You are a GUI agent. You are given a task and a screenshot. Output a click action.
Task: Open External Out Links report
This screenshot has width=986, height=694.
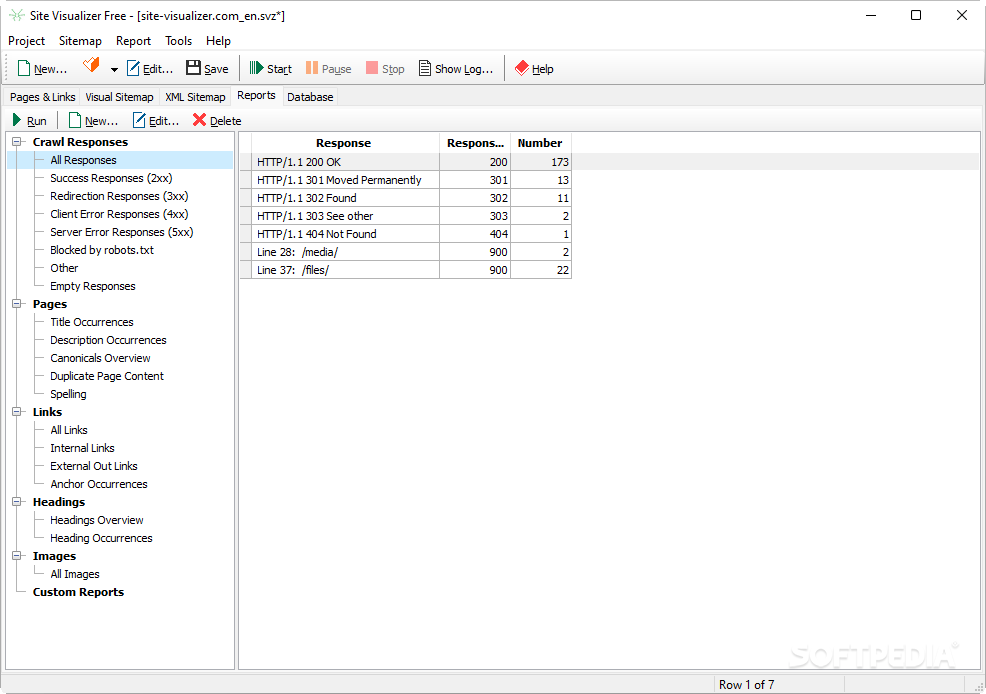[x=94, y=466]
